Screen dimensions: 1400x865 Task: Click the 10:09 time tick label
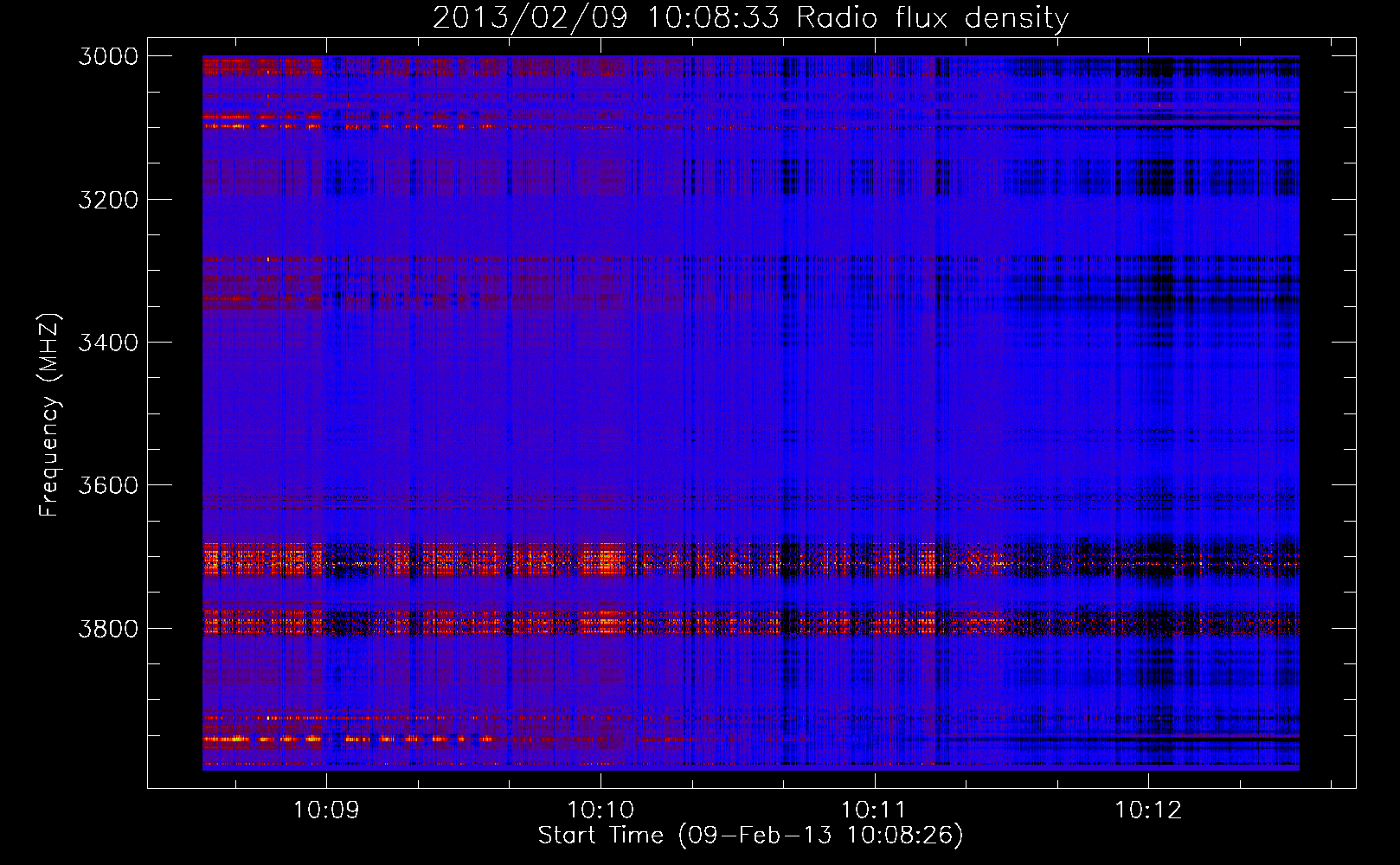pyautogui.click(x=326, y=811)
